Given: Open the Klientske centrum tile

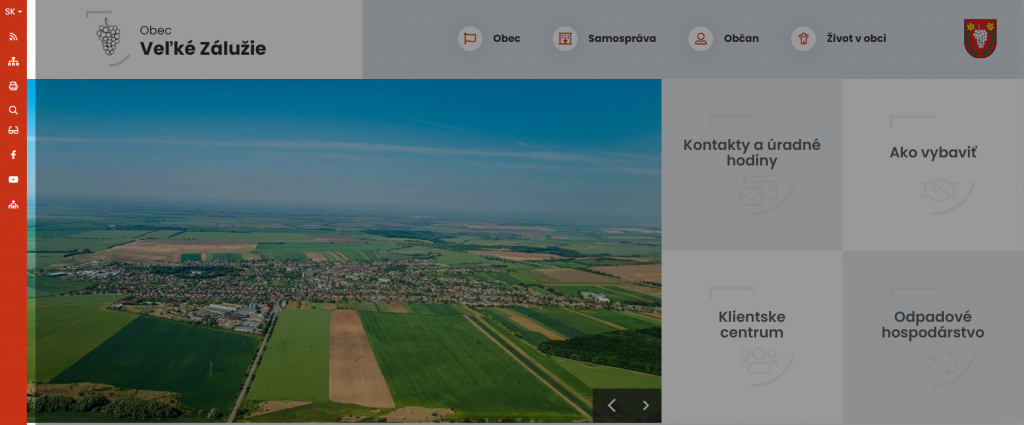Looking at the screenshot, I should (x=752, y=337).
